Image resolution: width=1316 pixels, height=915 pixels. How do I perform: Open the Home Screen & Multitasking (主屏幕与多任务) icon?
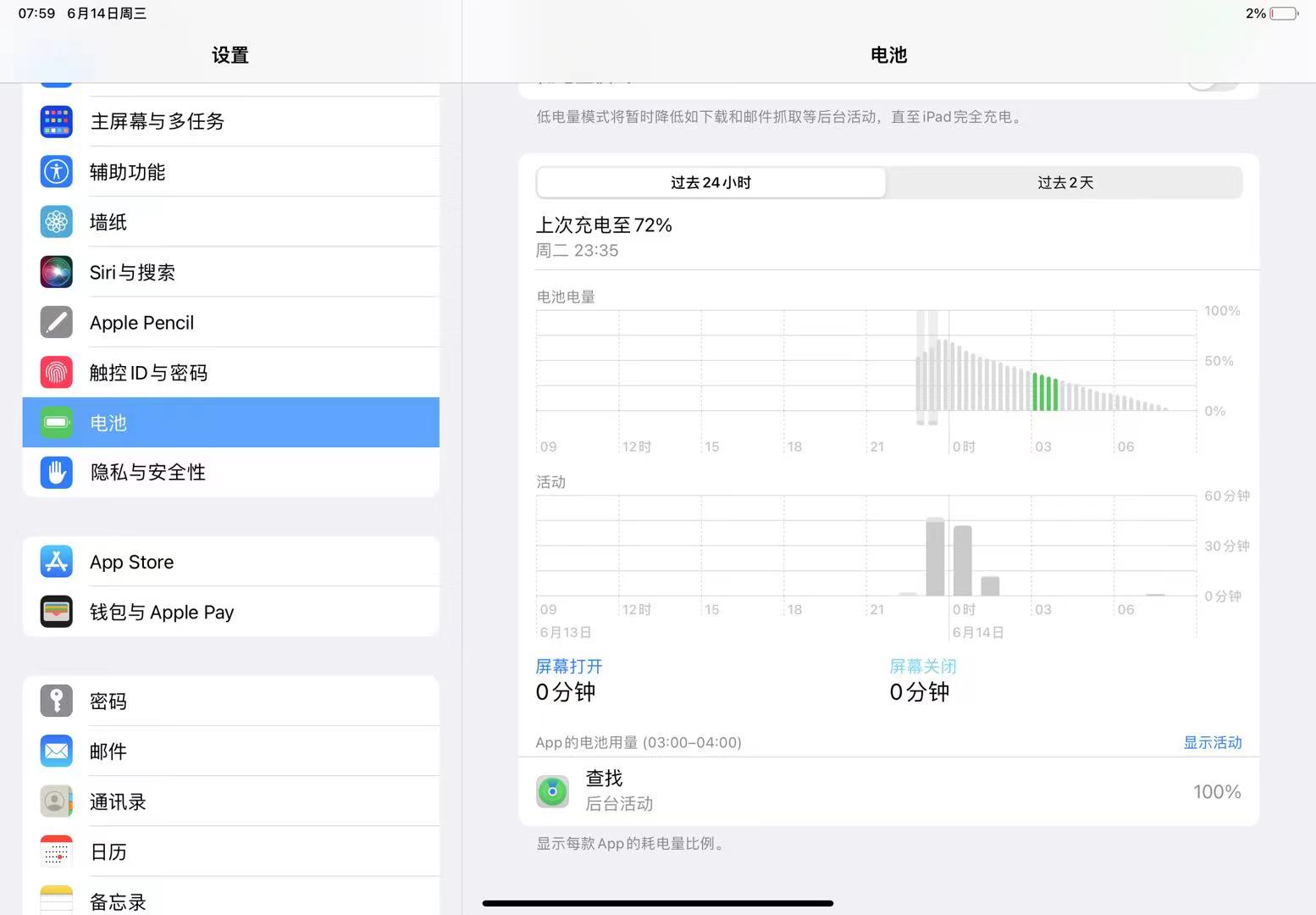click(57, 121)
